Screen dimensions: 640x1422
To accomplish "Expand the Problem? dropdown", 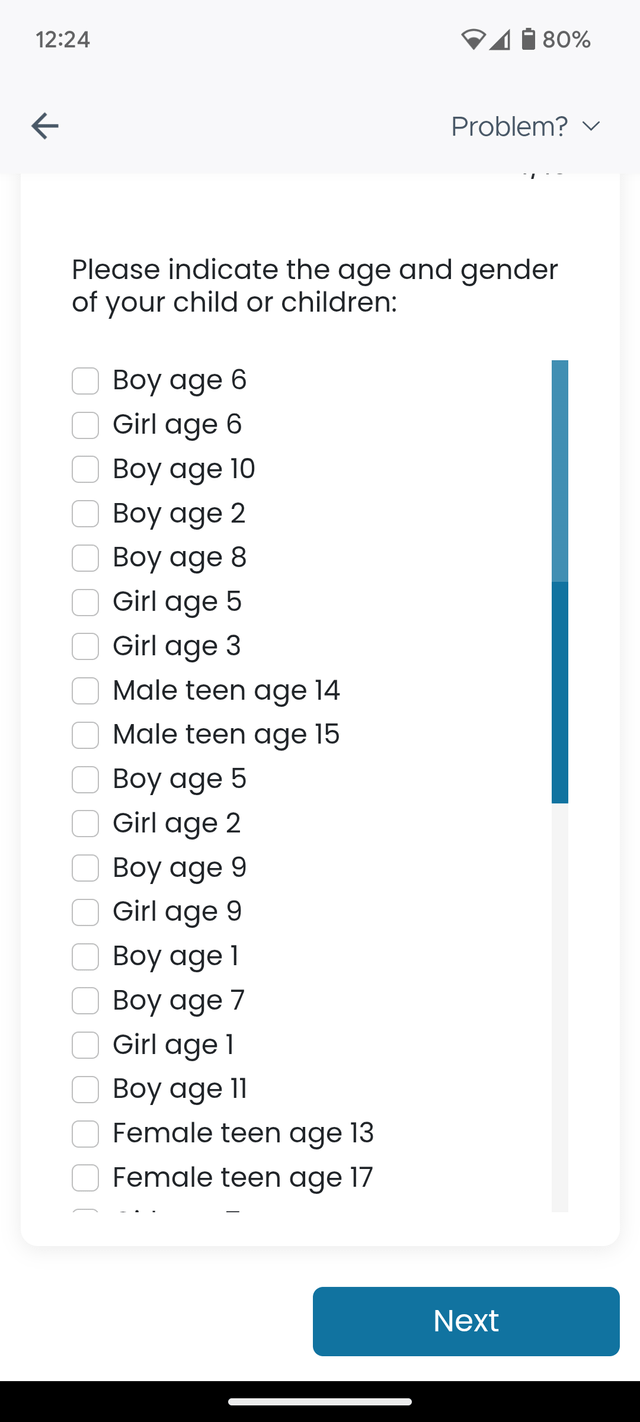I will (x=526, y=126).
